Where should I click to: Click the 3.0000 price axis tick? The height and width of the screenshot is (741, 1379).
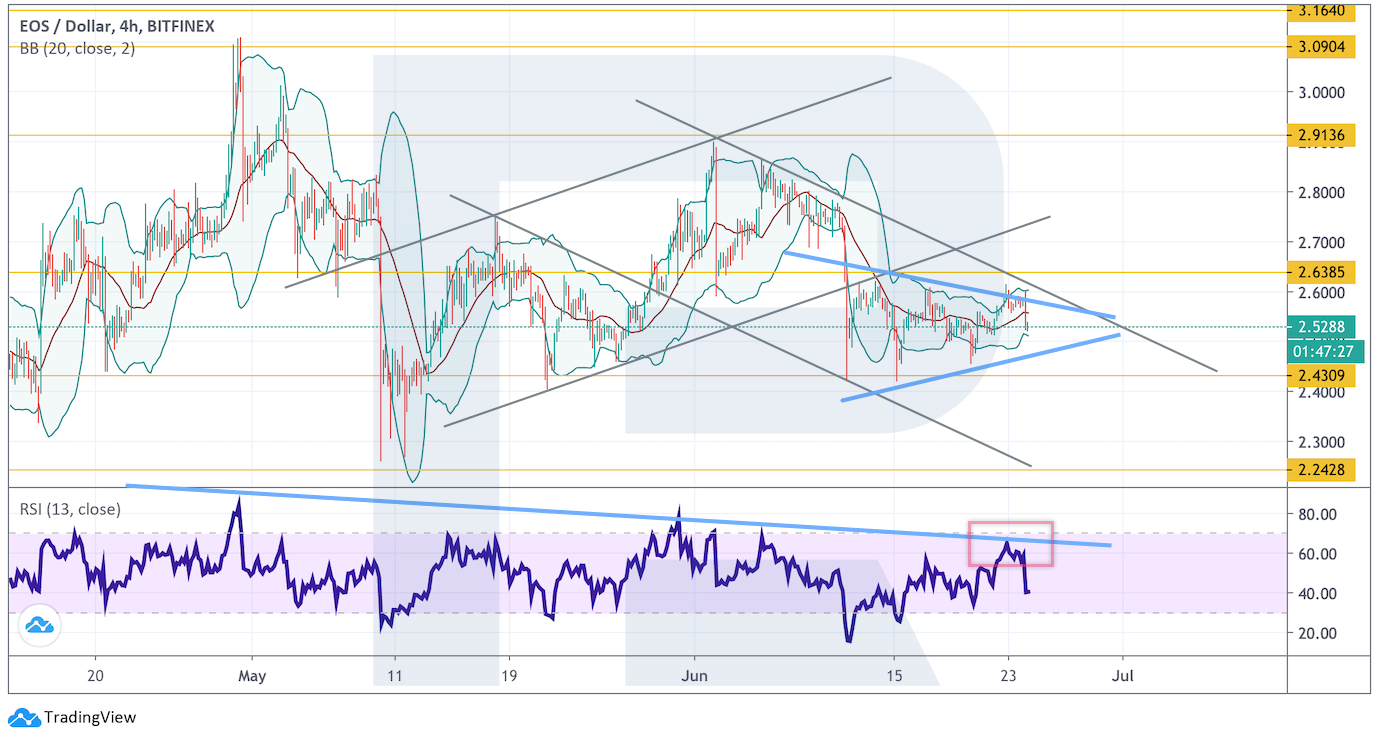[1321, 93]
